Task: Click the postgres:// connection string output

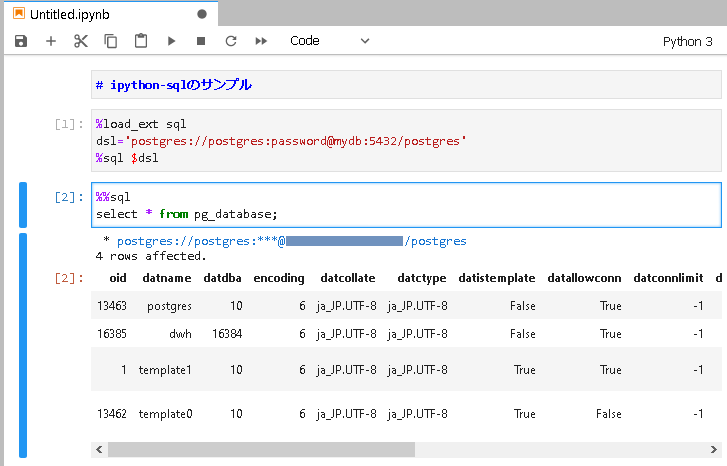Action: (292, 241)
